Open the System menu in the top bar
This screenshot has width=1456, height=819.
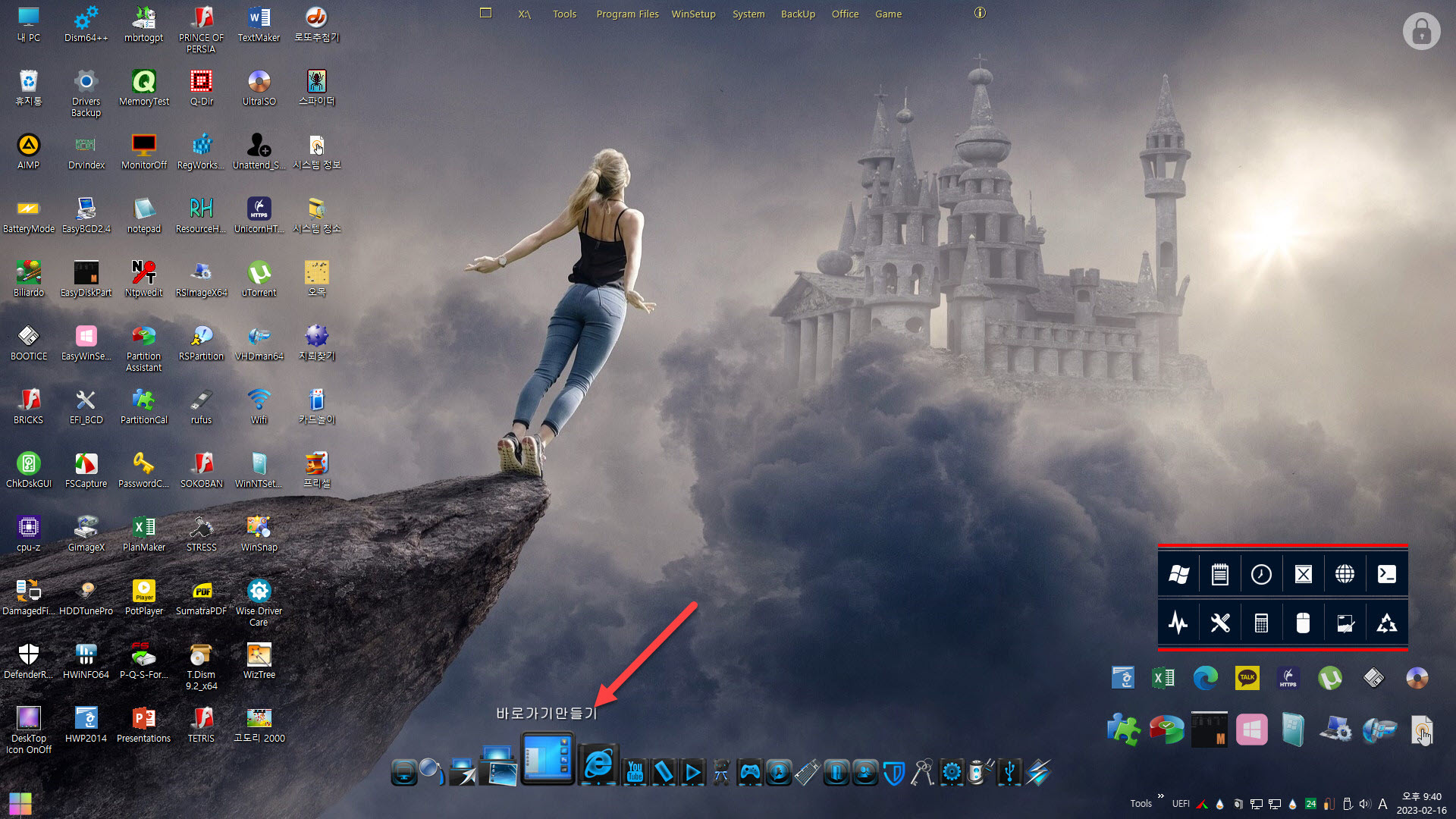[x=748, y=14]
